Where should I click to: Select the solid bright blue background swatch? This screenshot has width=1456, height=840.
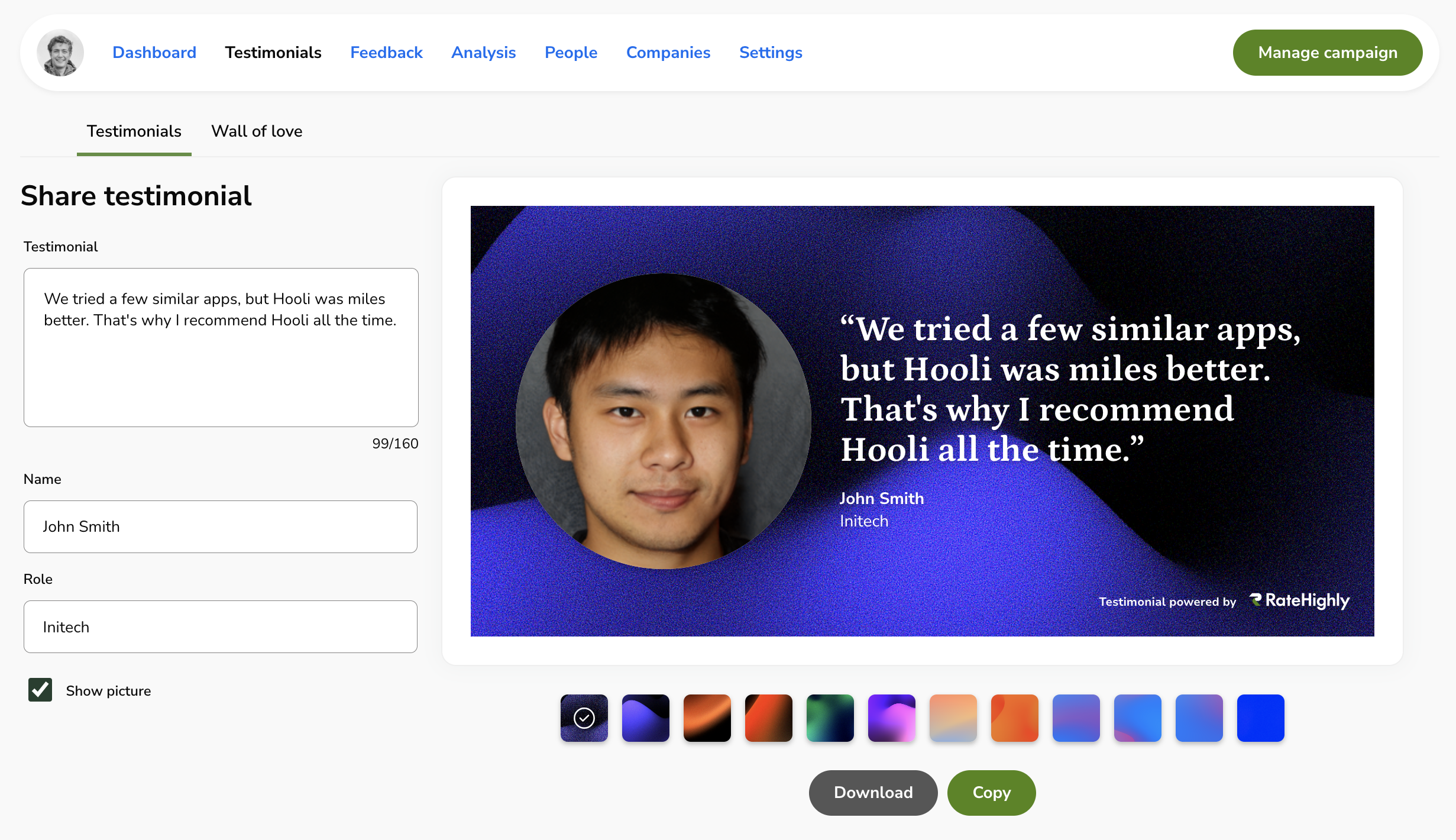(1260, 718)
